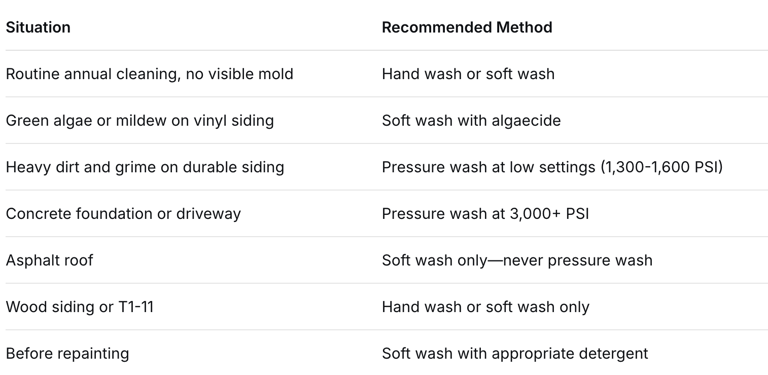Click the 'T1-11' text in wood siding row
This screenshot has width=768, height=375.
coord(136,307)
